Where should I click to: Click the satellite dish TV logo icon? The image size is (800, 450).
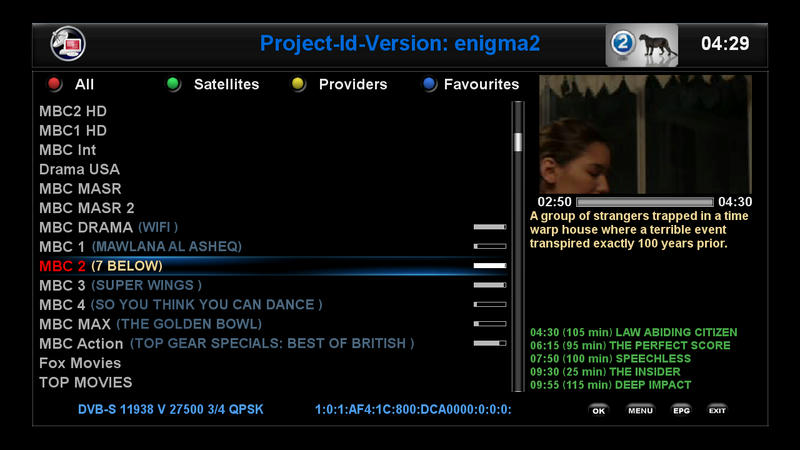coord(68,44)
